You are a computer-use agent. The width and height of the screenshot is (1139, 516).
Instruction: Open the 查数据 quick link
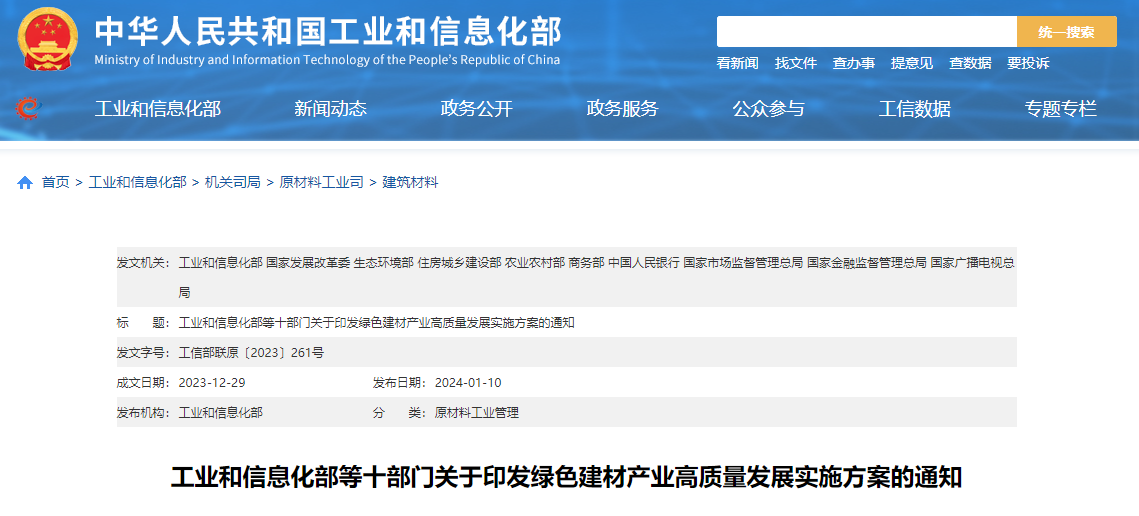point(970,63)
